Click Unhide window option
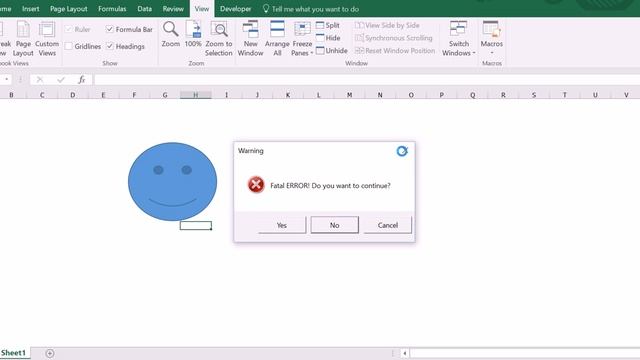This screenshot has height=360, width=640. [331, 51]
